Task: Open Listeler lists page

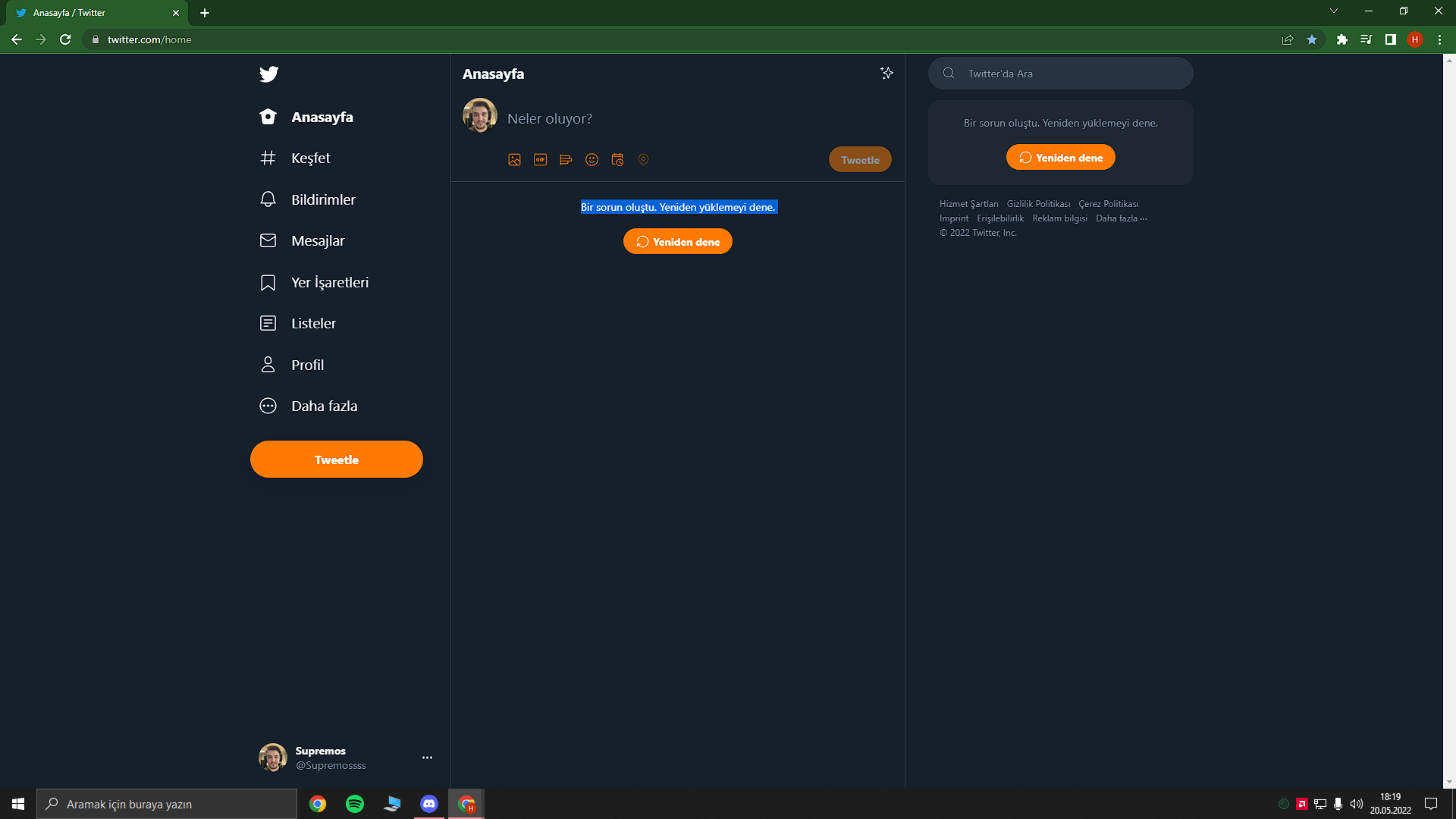Action: point(297,323)
